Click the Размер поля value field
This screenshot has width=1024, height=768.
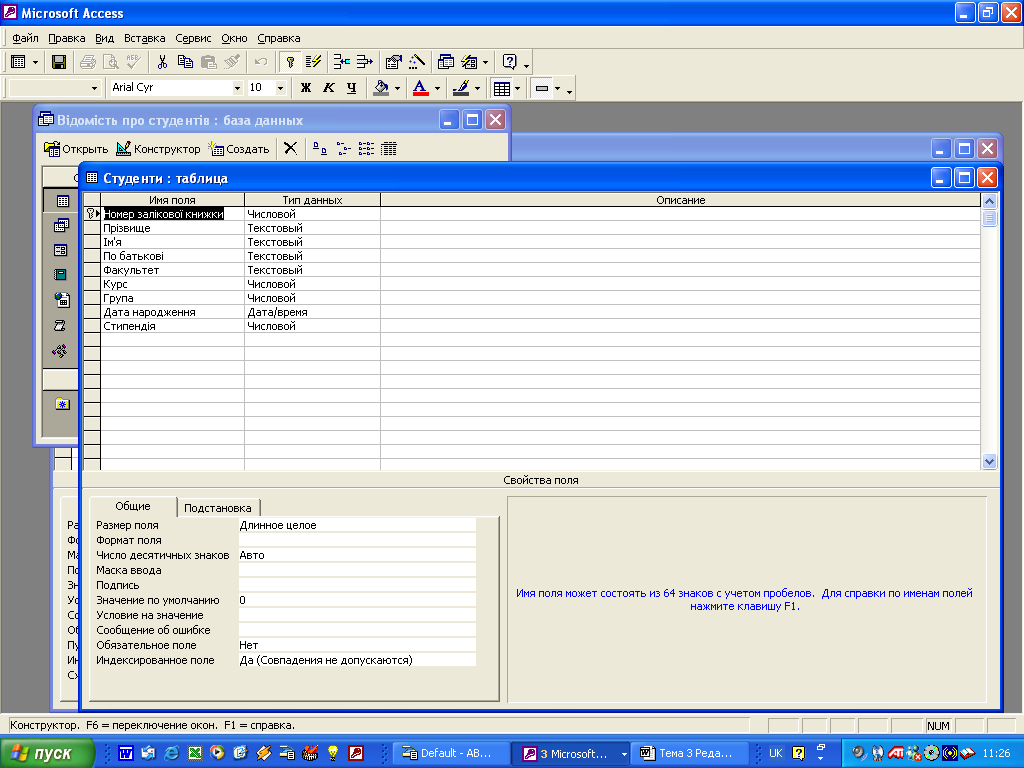(x=357, y=525)
